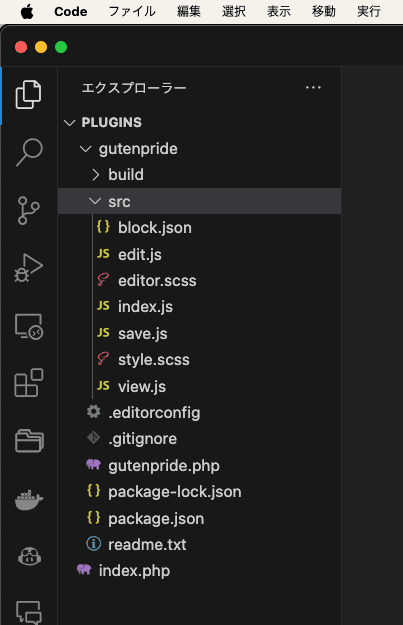403x625 pixels.
Task: Open the Search view icon
Action: [x=29, y=152]
